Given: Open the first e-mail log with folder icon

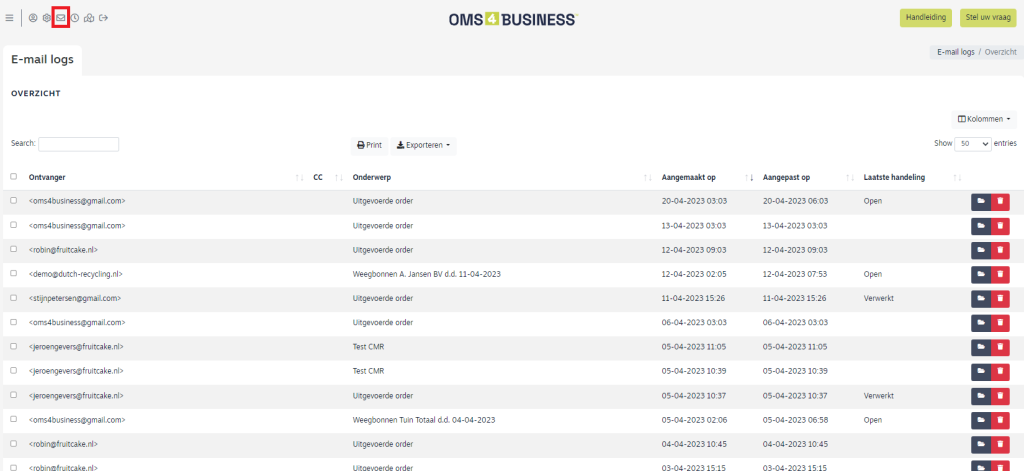Looking at the screenshot, I should coord(981,201).
